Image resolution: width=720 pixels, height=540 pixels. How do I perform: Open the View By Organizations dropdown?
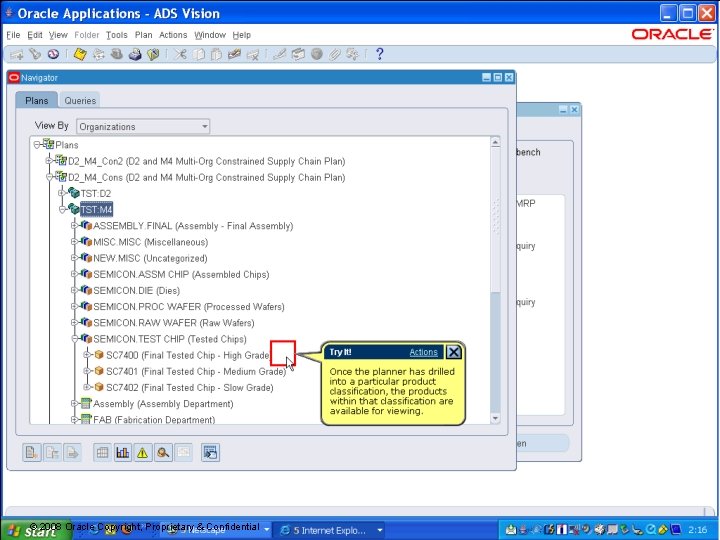coord(143,126)
